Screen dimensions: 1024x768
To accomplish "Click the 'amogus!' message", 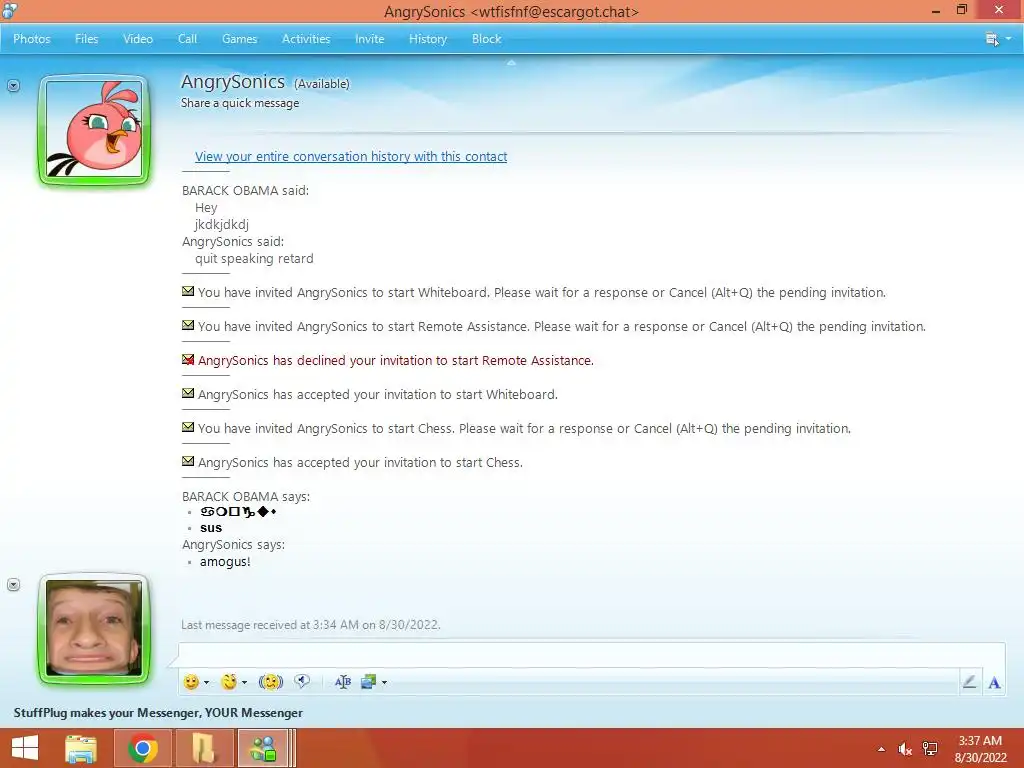I will [225, 562].
